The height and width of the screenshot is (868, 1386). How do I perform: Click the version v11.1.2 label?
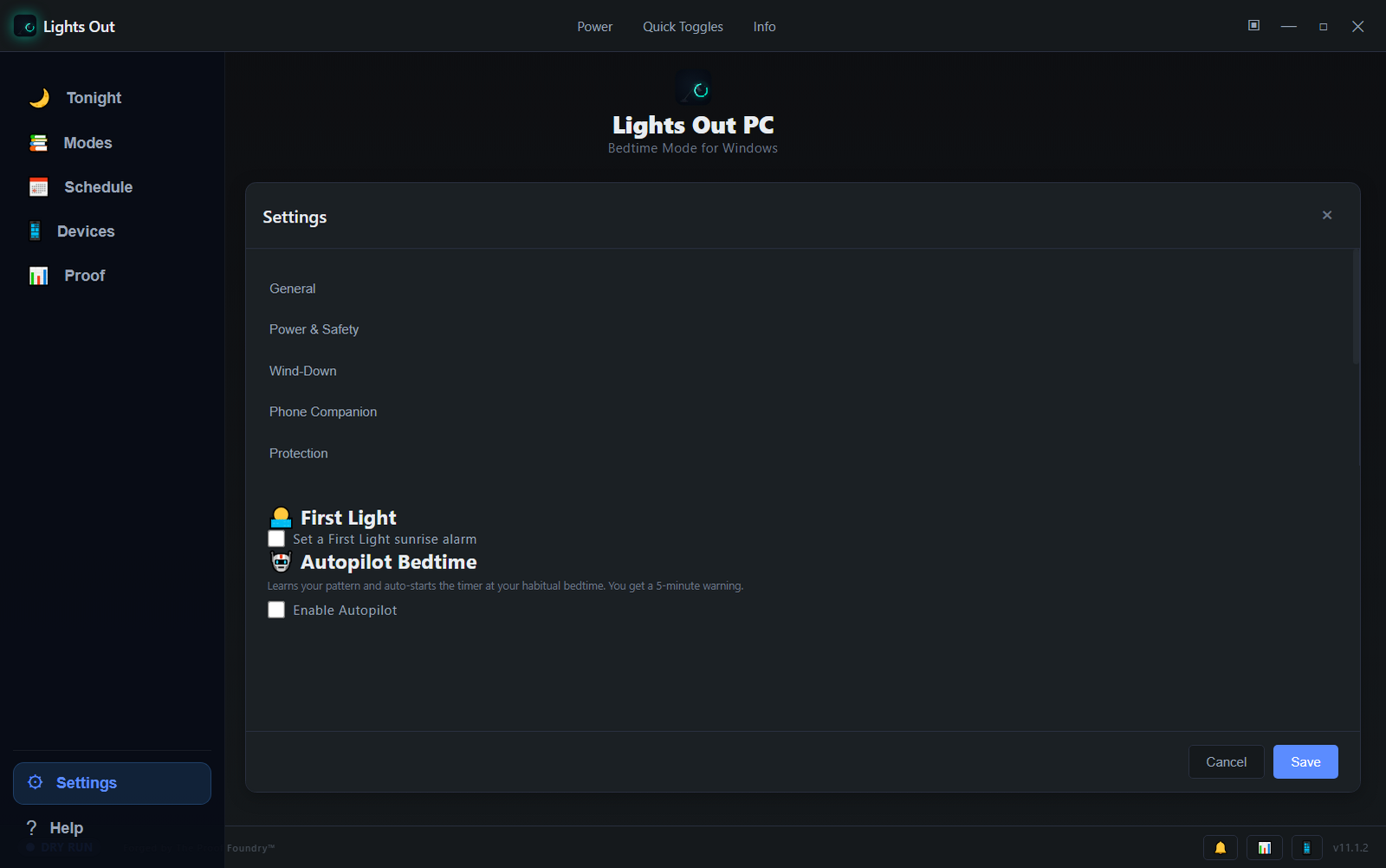click(1350, 848)
